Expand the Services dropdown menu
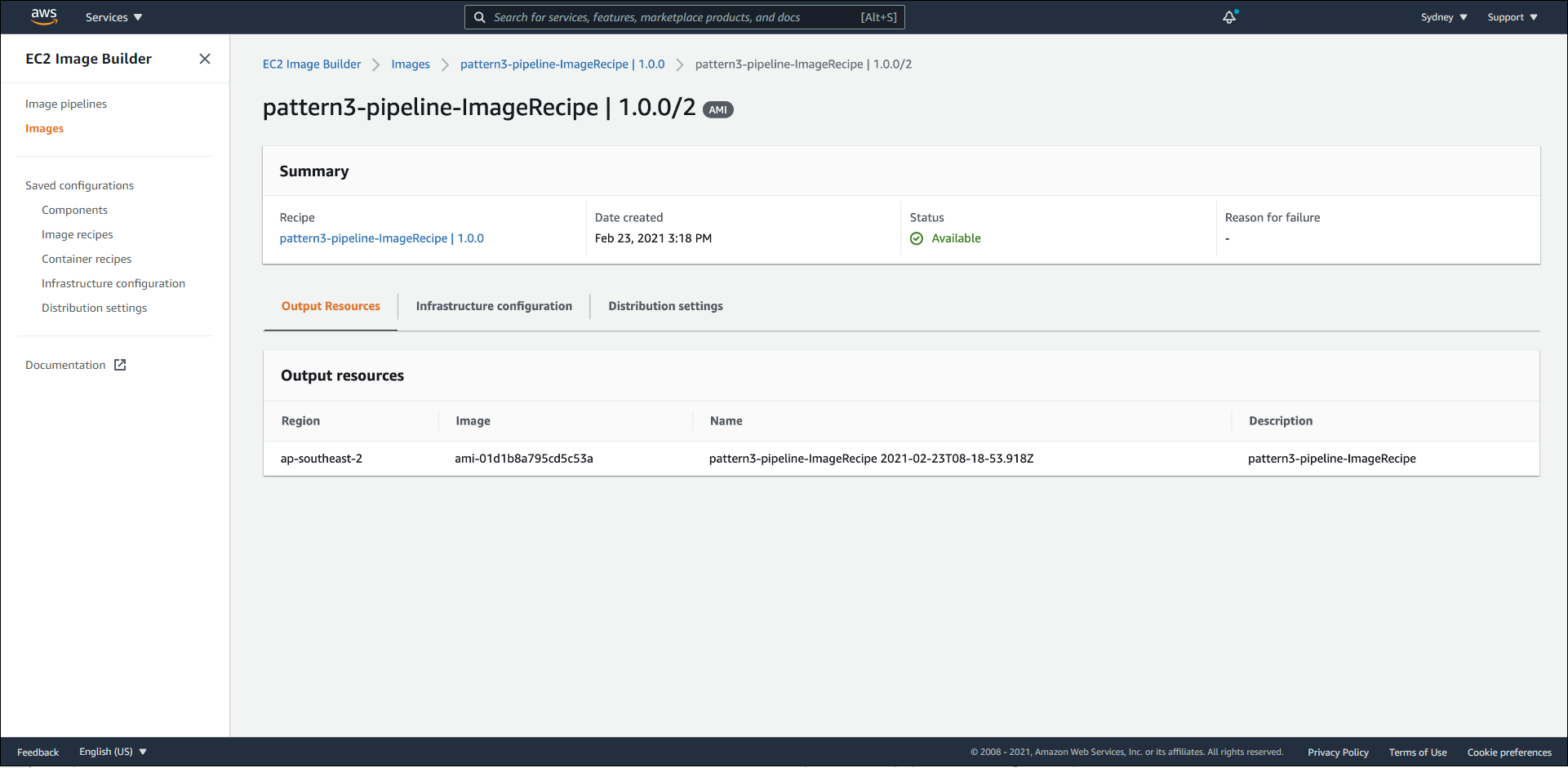Viewport: 1568px width, 768px height. tap(113, 17)
